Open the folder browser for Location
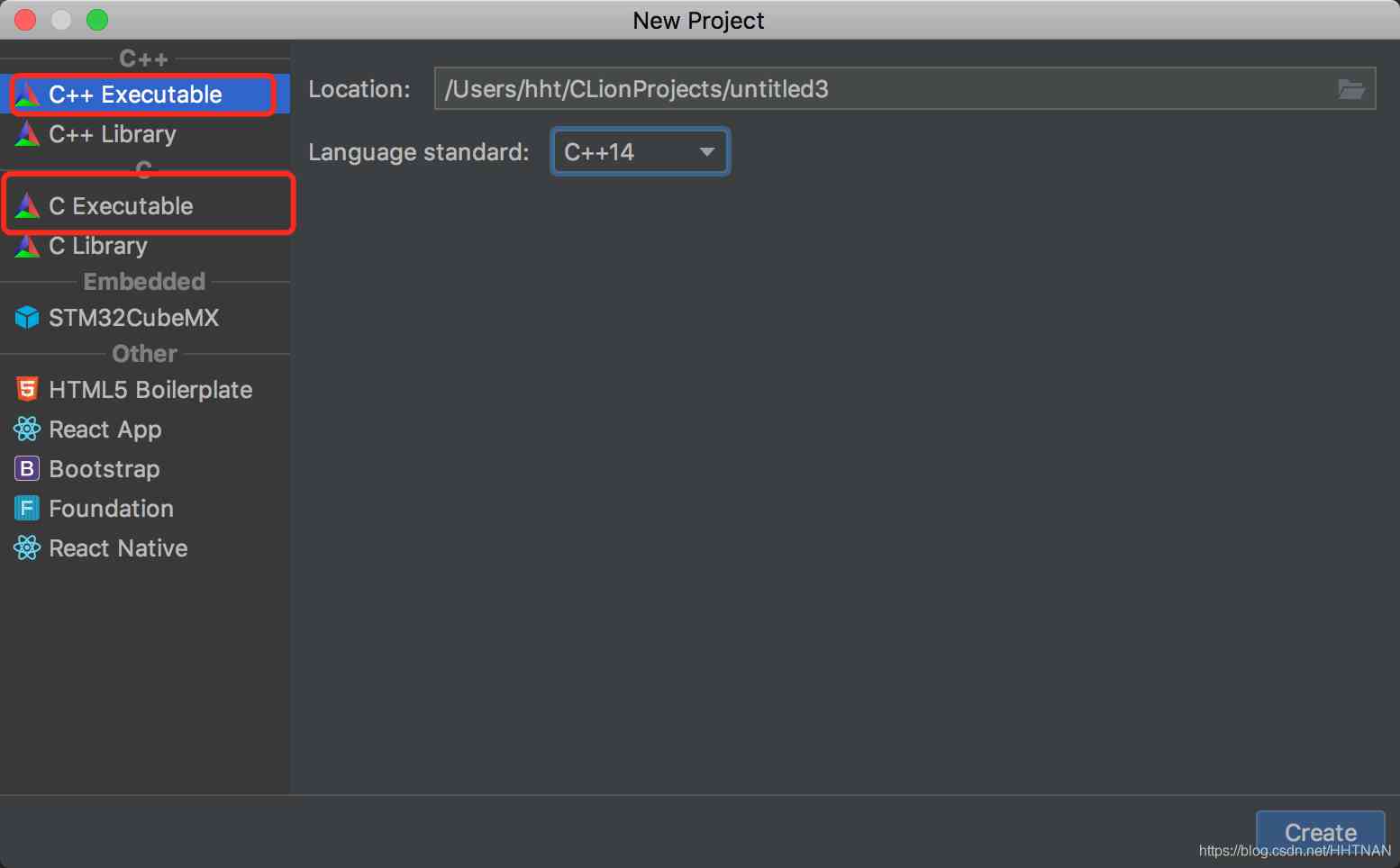 (1350, 89)
